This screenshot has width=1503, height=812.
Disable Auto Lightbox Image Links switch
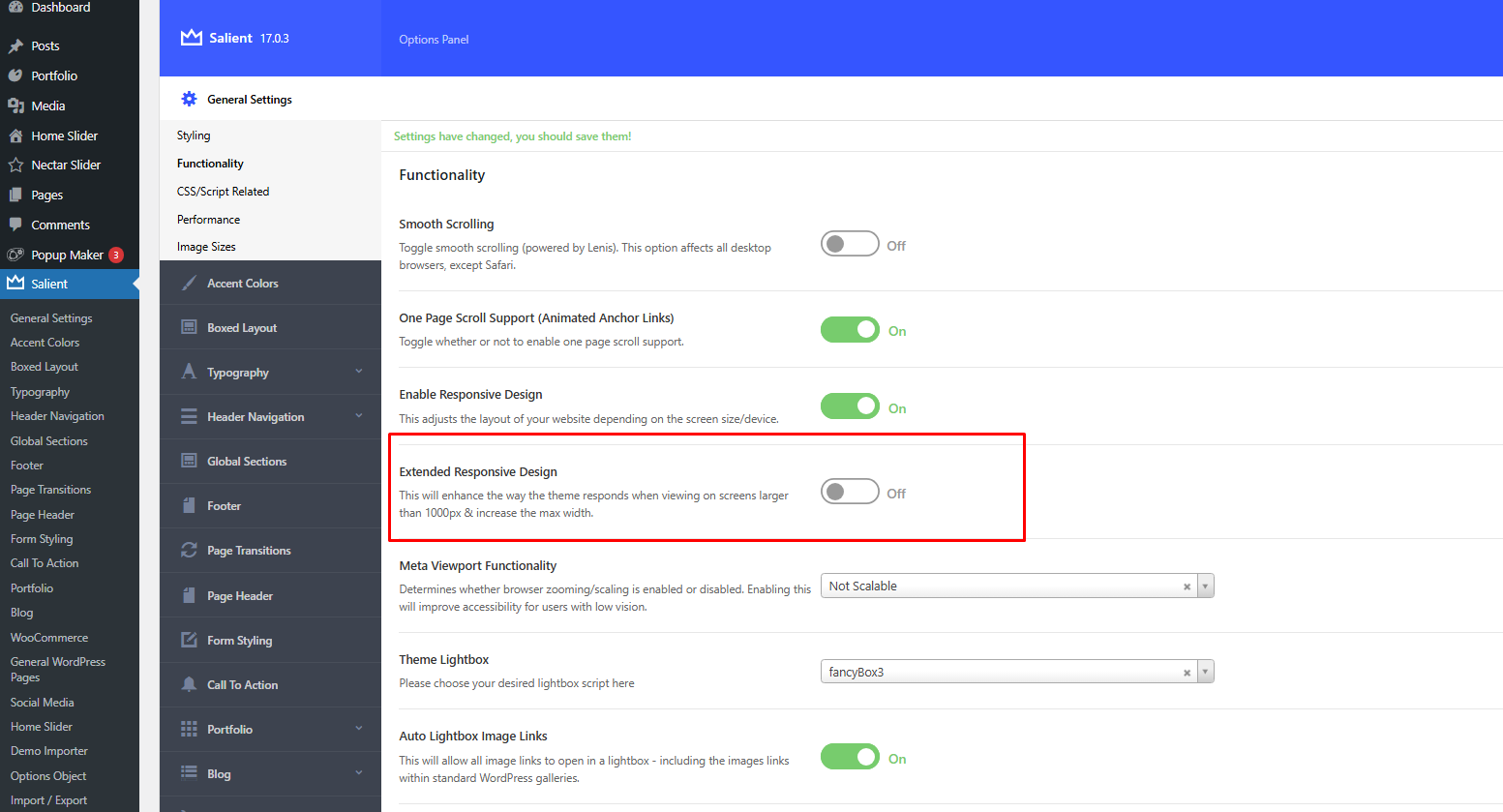[850, 758]
